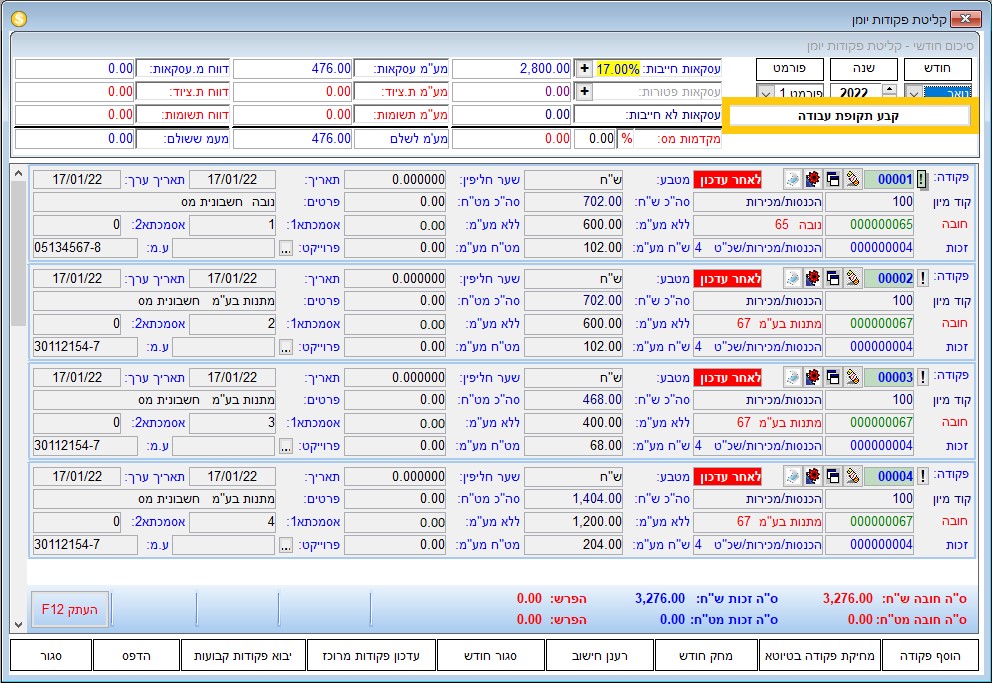Click the entries list scrollbar down arrow
Viewport: 992px width, 683px height.
pos(18,625)
